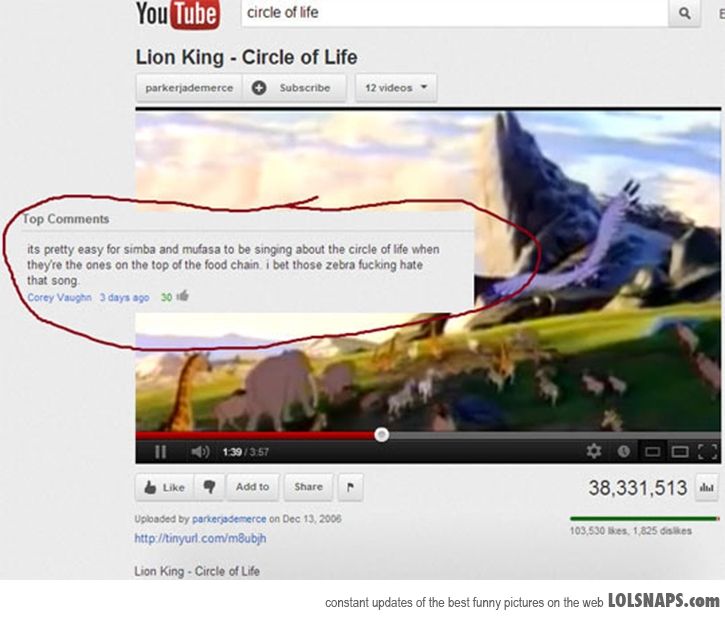Image resolution: width=725 pixels, height=620 pixels.
Task: Open the Add to menu
Action: click(x=252, y=487)
